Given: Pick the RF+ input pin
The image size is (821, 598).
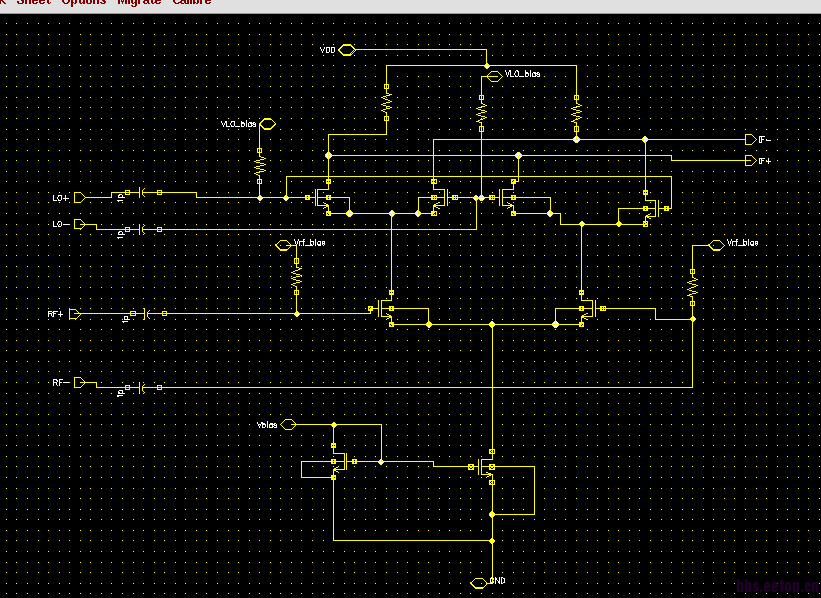Looking at the screenshot, I should pyautogui.click(x=75, y=314).
